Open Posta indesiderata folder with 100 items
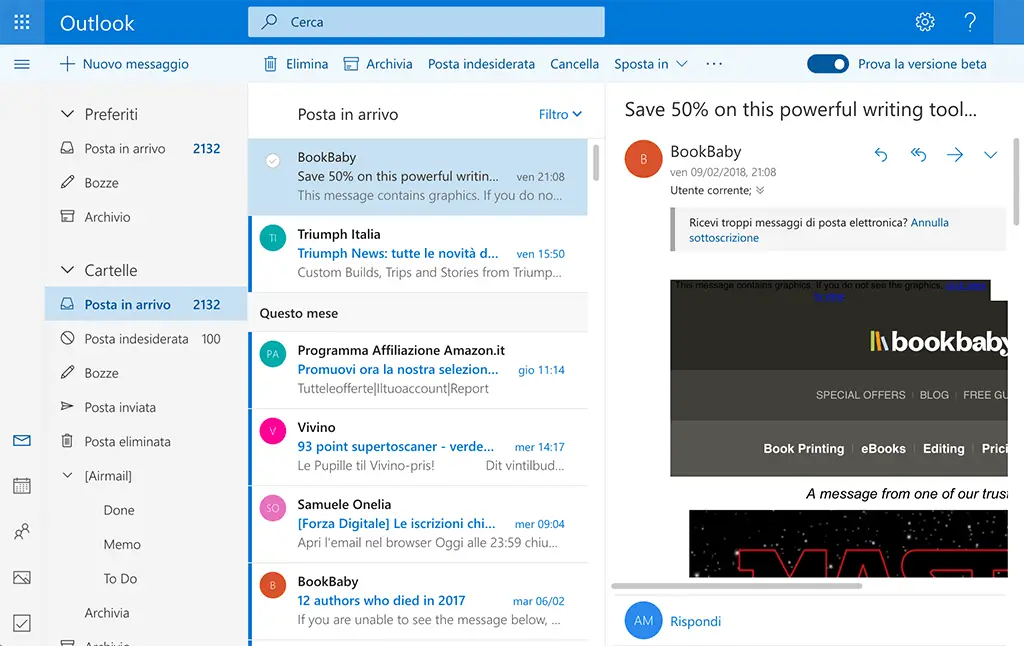This screenshot has height=646, width=1024. pyautogui.click(x=146, y=338)
